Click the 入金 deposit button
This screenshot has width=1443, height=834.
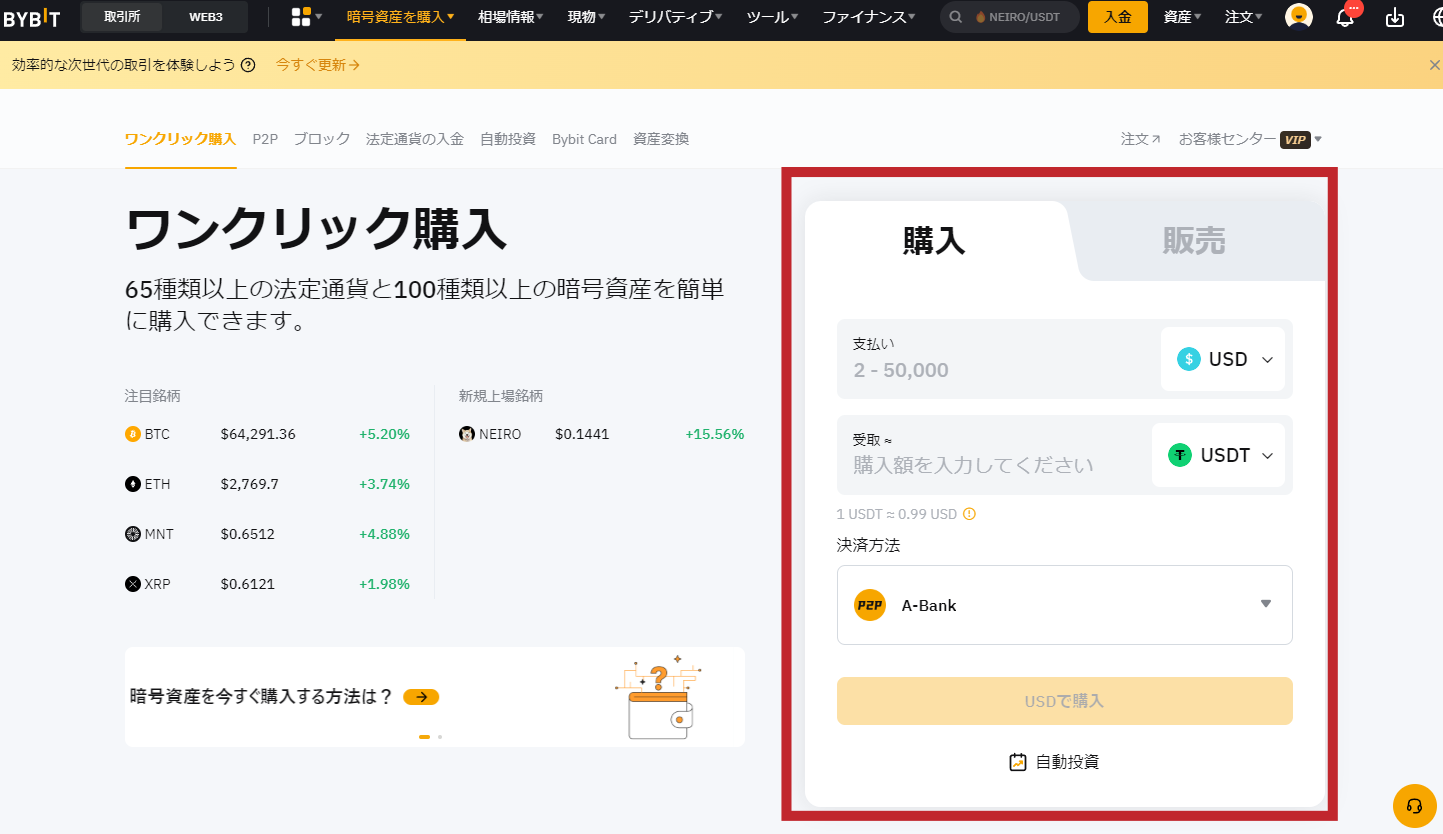(x=1118, y=17)
